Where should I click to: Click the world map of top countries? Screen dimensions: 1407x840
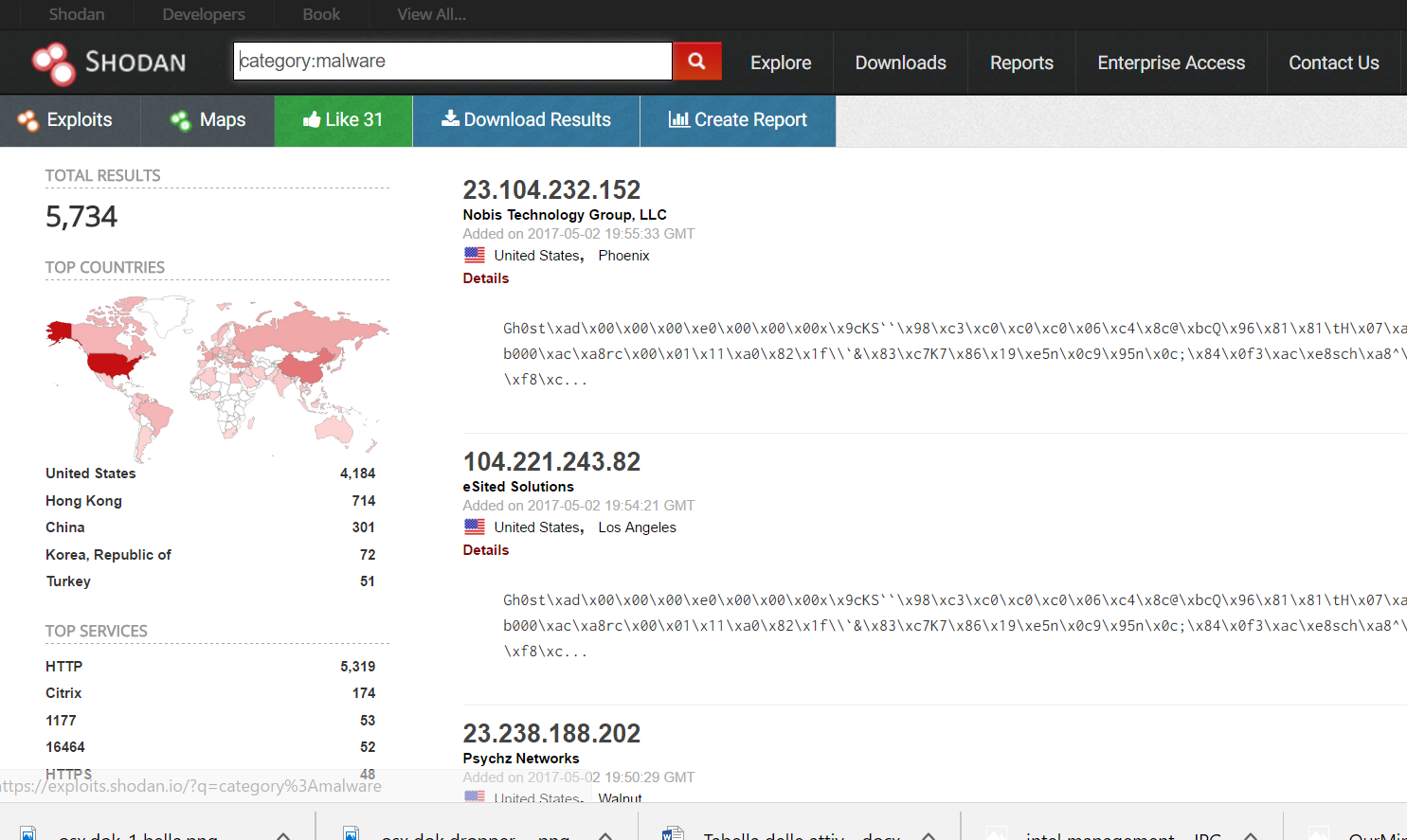click(217, 376)
